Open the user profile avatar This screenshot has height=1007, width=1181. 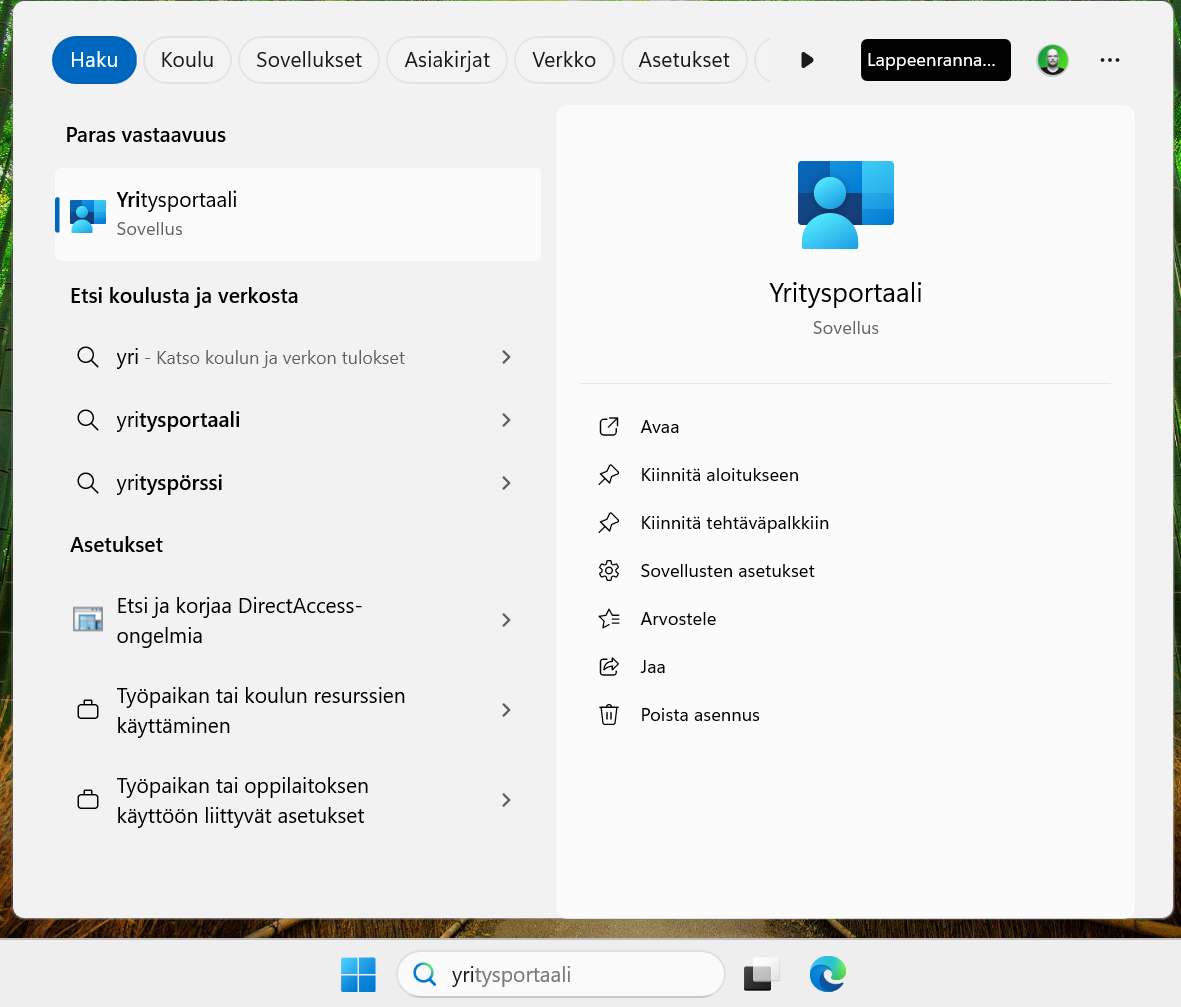point(1052,60)
